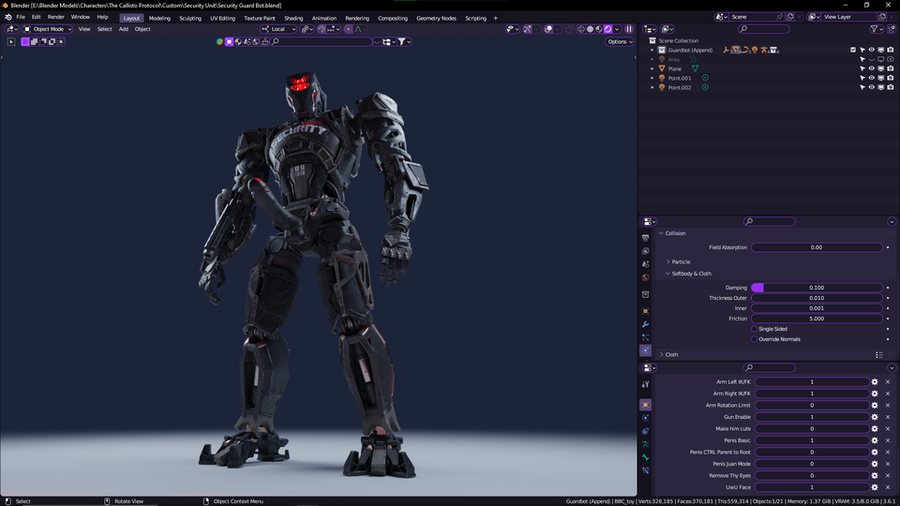This screenshot has height=506, width=900.
Task: Open the Tool settings tab in lower properties
Action: pos(646,384)
